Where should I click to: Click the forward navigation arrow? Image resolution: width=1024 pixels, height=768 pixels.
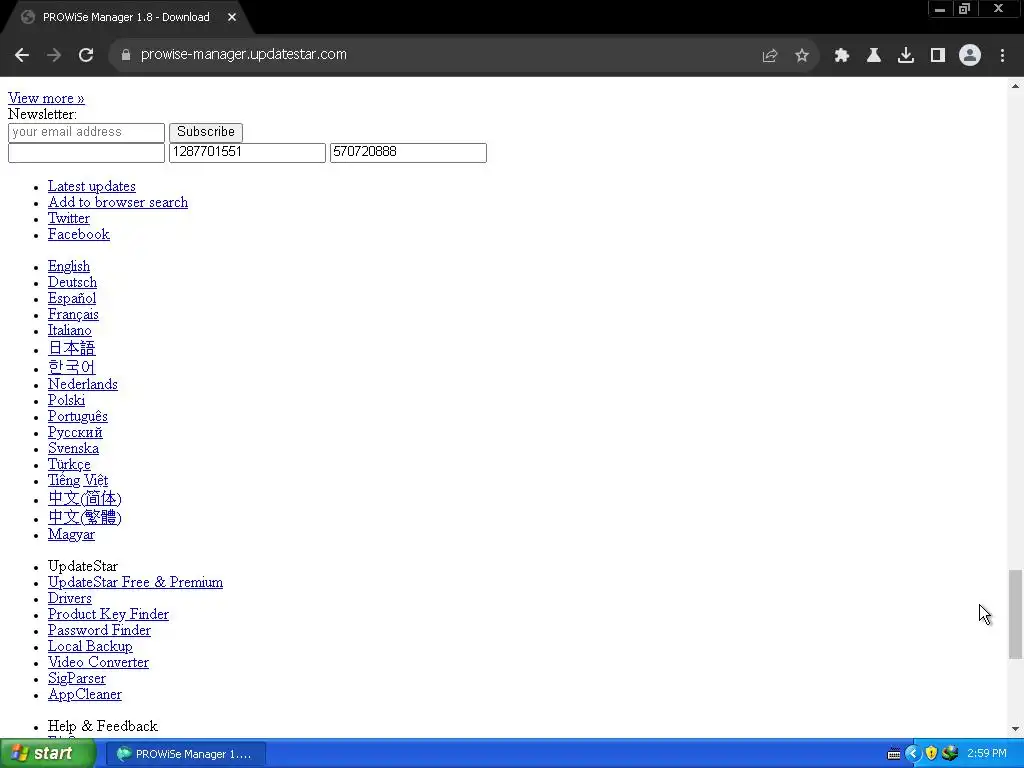[54, 55]
